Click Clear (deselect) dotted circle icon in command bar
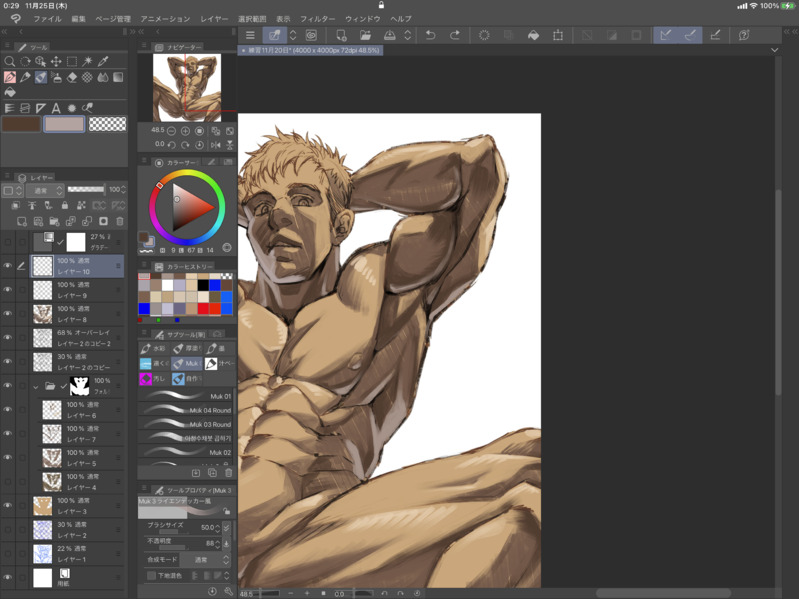The height and width of the screenshot is (599, 799). 484,35
